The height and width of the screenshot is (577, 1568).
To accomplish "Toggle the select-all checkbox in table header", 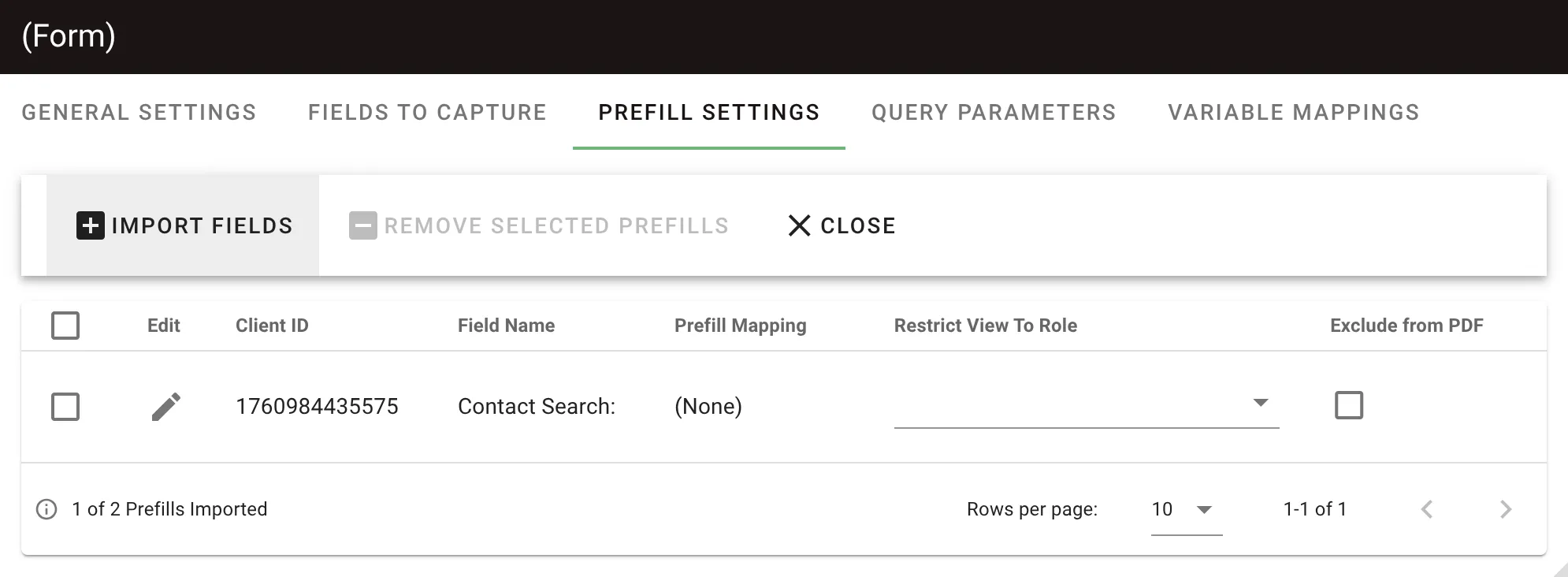I will click(65, 325).
